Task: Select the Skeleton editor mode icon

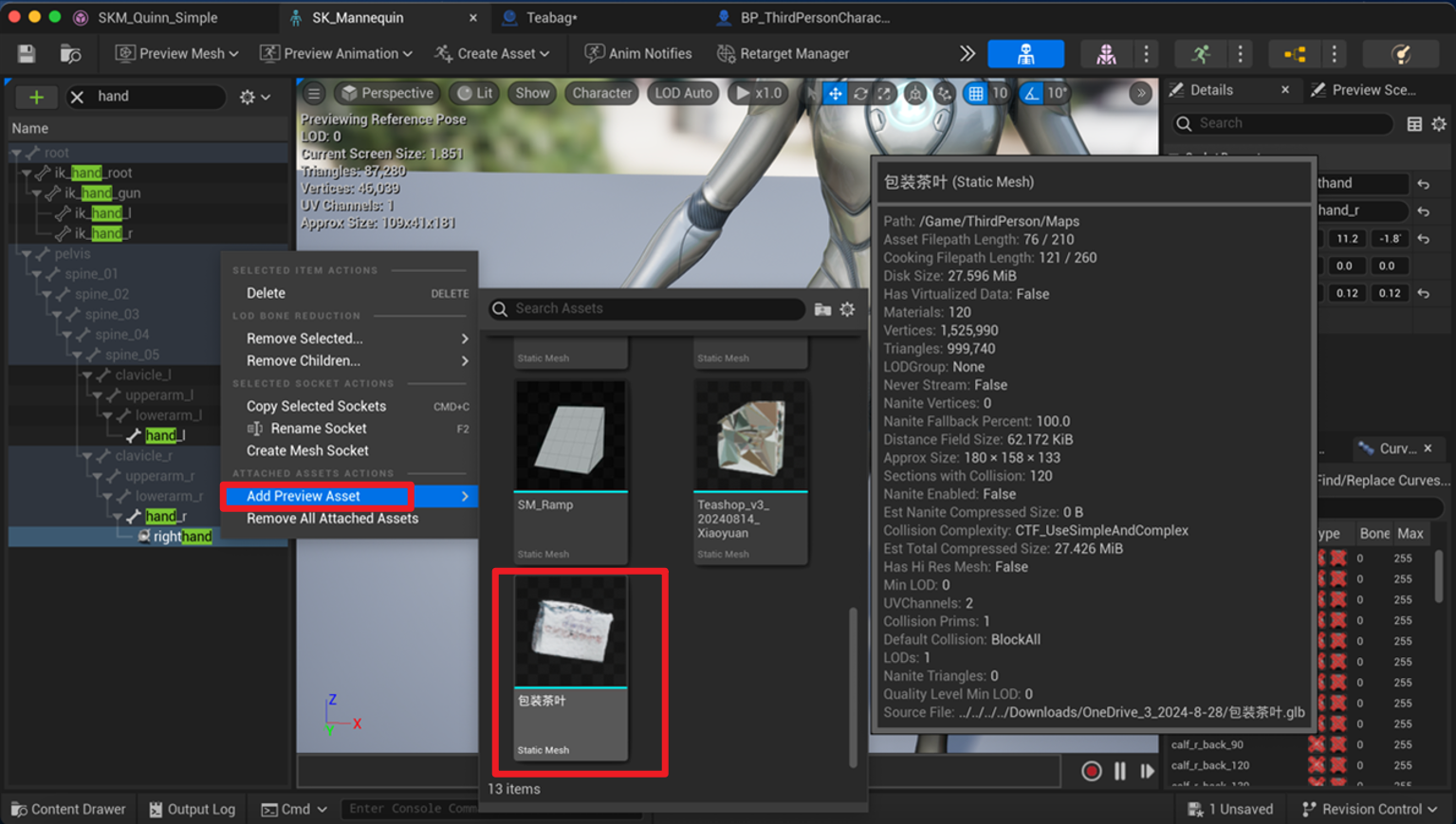Action: (x=1026, y=53)
